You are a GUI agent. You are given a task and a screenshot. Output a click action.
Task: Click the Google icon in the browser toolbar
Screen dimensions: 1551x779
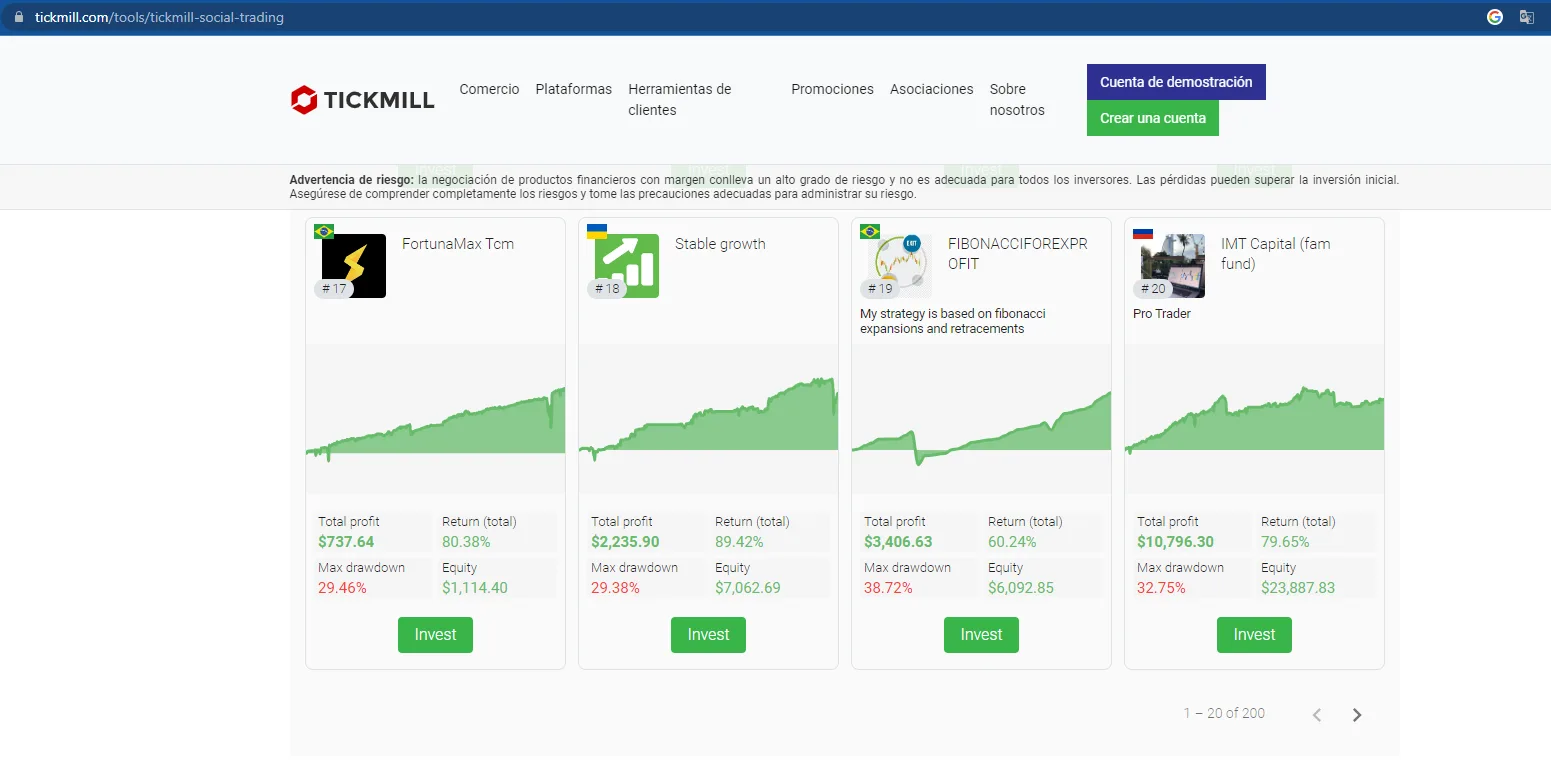point(1495,17)
